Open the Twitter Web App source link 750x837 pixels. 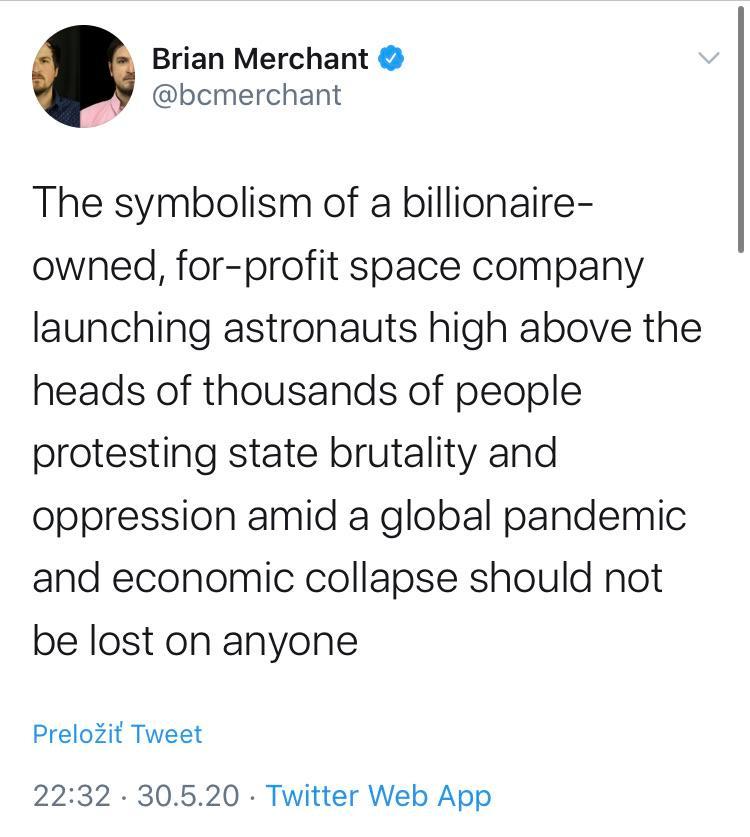[x=379, y=796]
